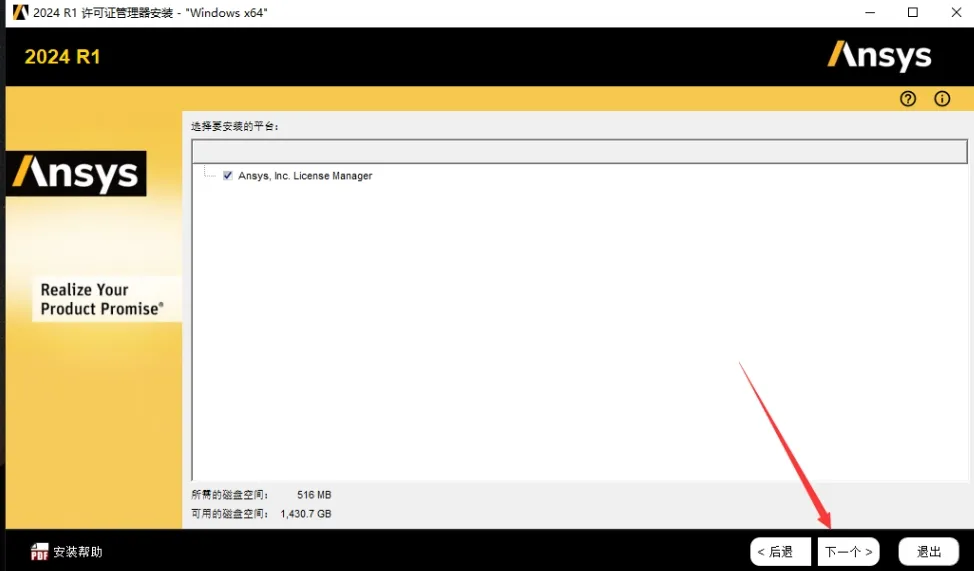Viewport: 974px width, 571px height.
Task: Click the 选择要安装的平台 label
Action: [235, 126]
